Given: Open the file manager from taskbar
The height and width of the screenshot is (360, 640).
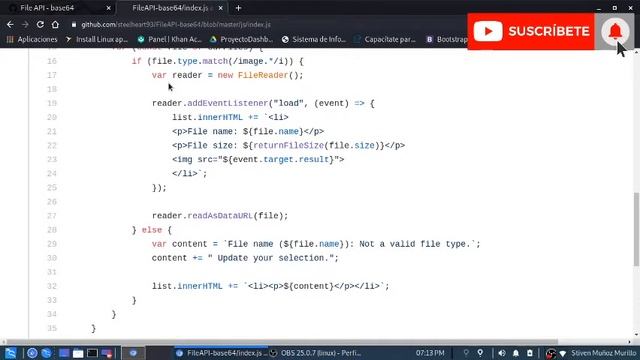Looking at the screenshot, I should [x=78, y=353].
